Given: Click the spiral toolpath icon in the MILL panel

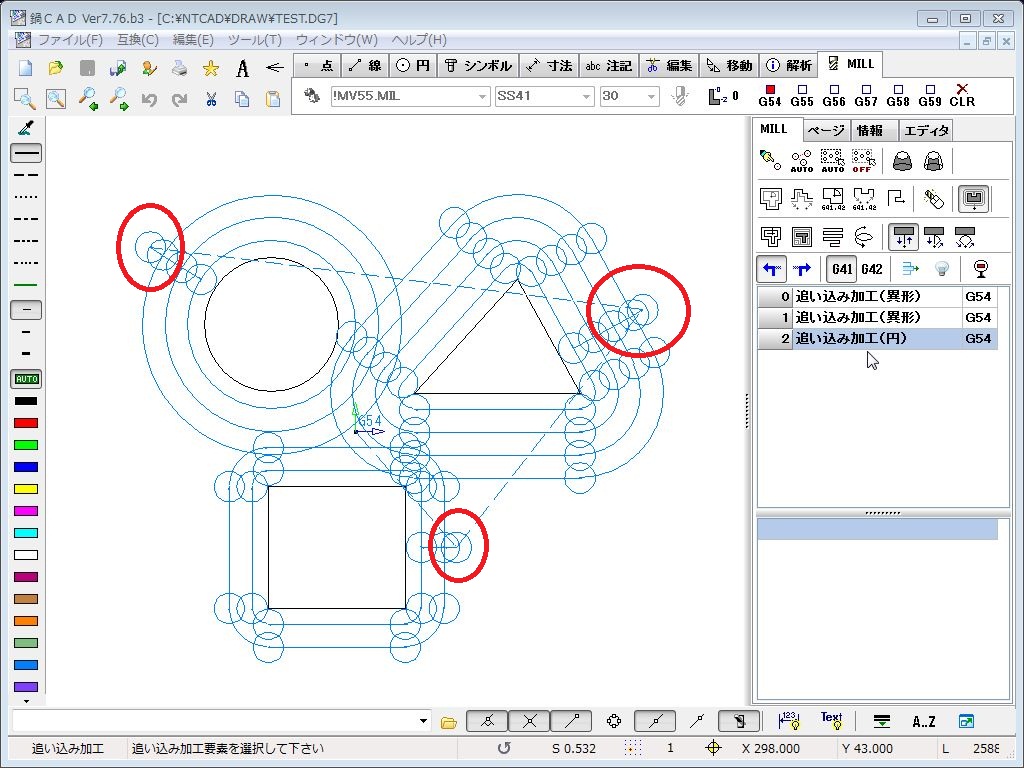Looking at the screenshot, I should click(x=863, y=237).
